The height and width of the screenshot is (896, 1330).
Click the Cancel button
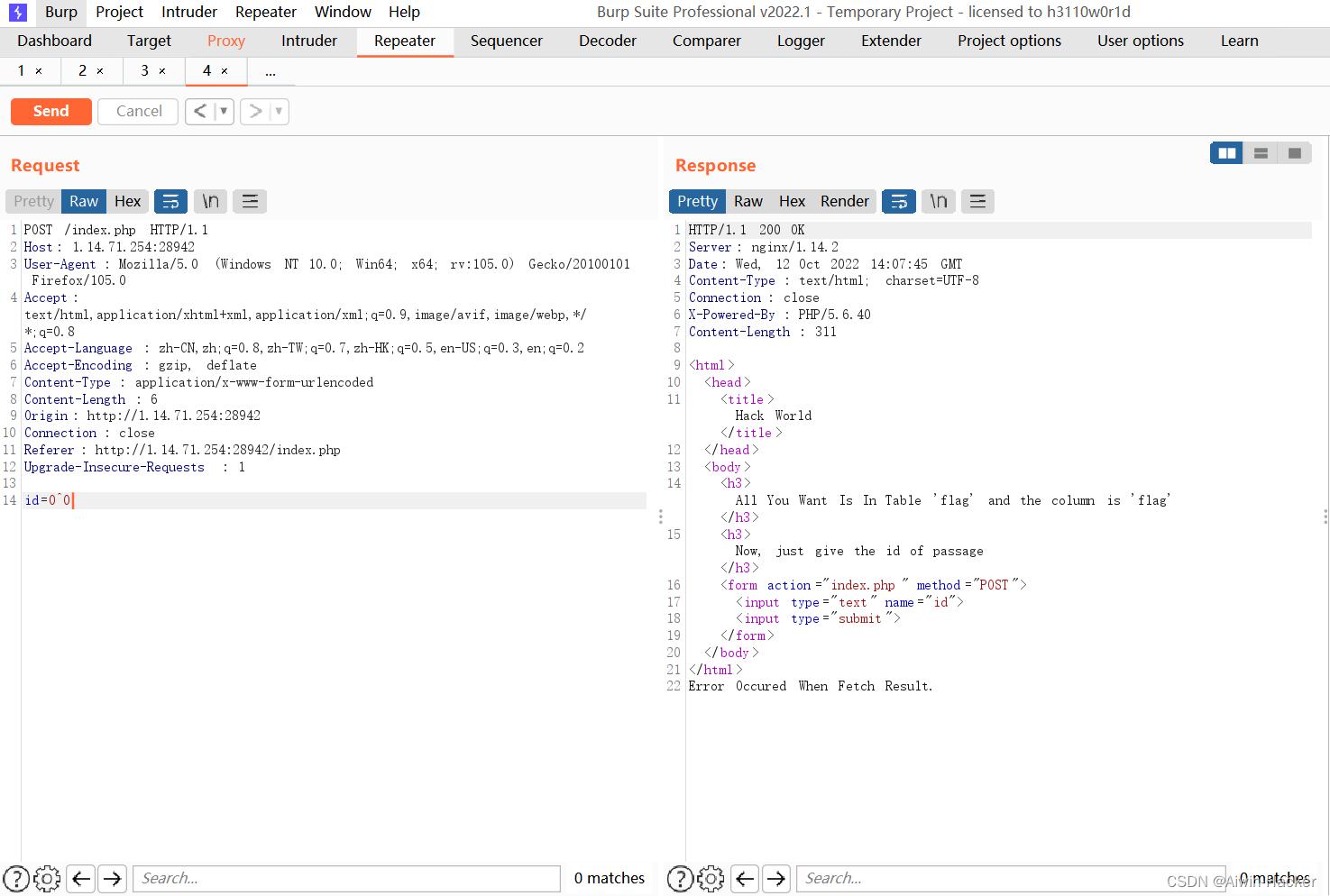[x=137, y=111]
